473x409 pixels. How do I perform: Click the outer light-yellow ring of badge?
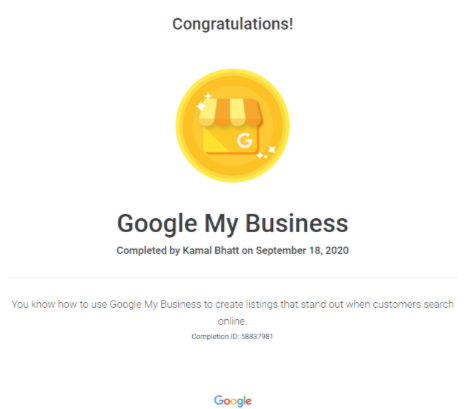178,126
